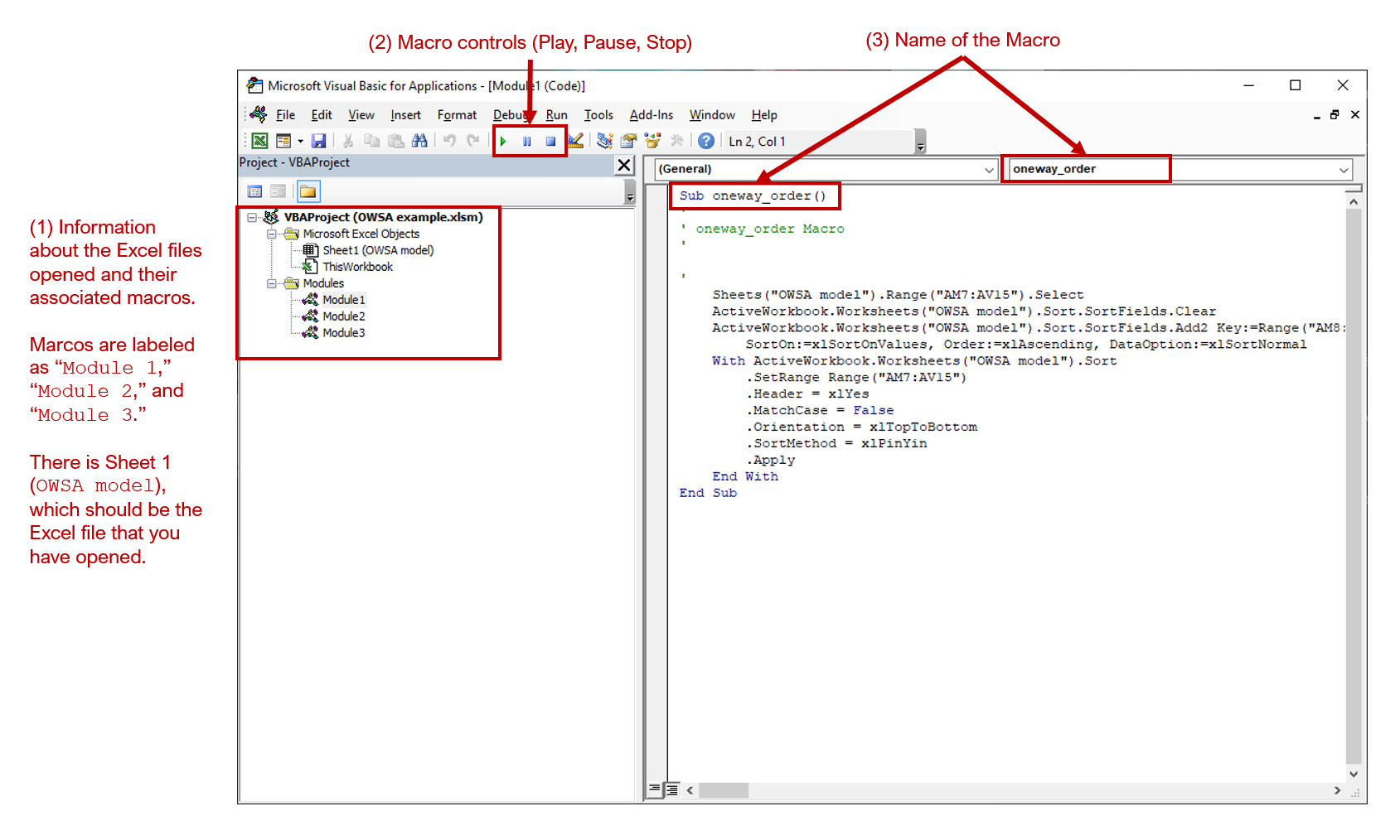Click the View Microsoft Excel icon
1400x840 pixels.
[x=259, y=141]
